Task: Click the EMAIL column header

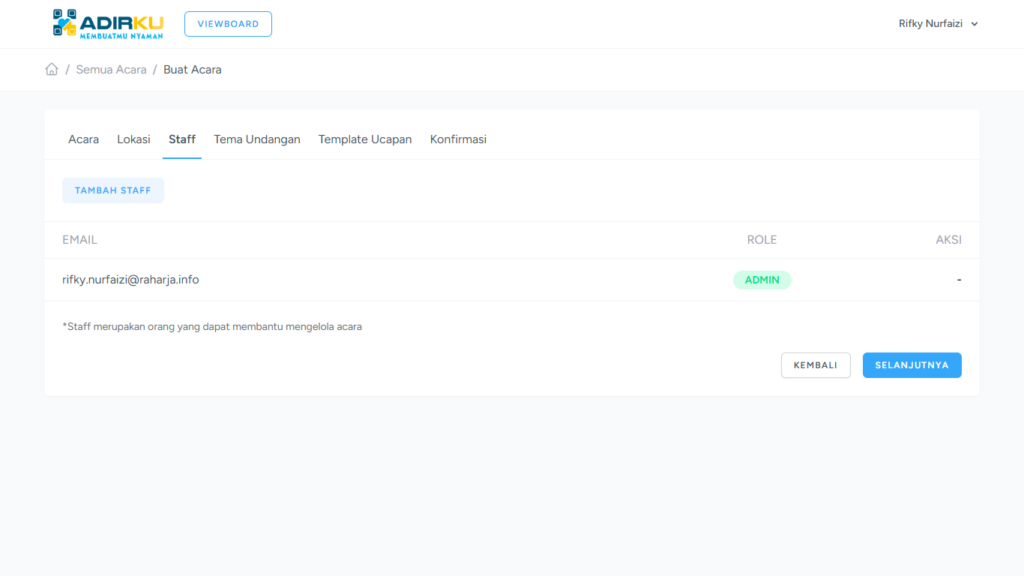Action: (80, 240)
